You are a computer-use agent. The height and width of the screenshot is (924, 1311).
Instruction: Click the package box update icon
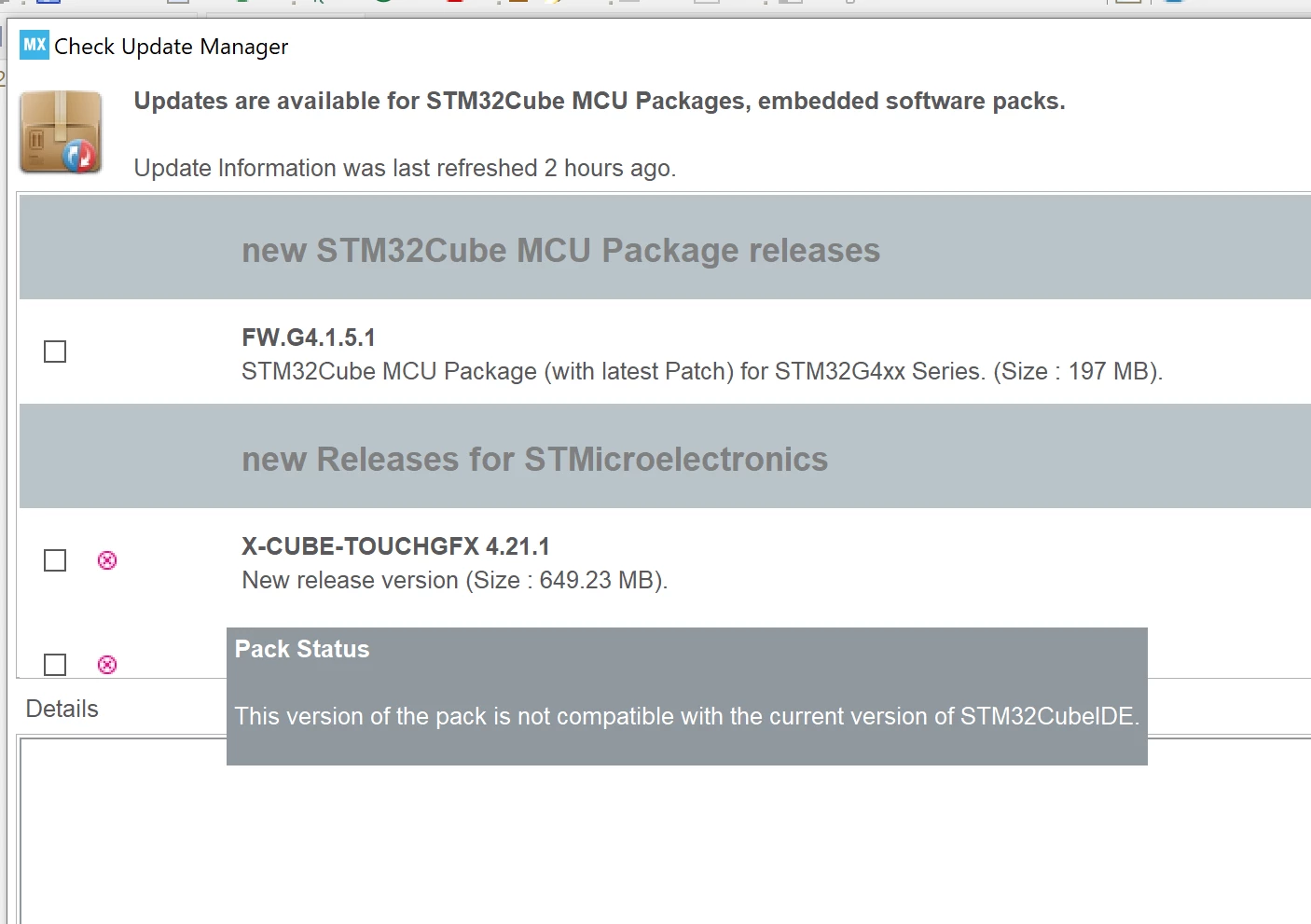(61, 132)
